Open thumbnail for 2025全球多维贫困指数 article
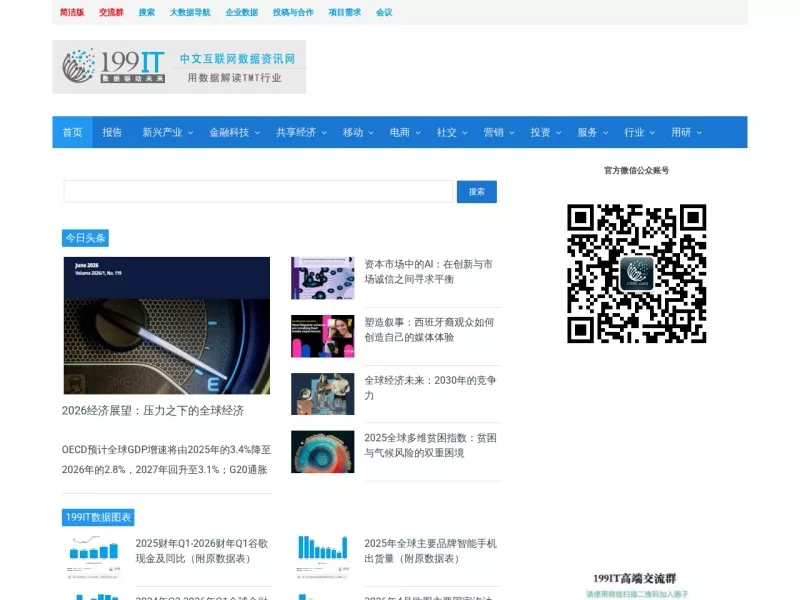The height and width of the screenshot is (600, 800). pyautogui.click(x=322, y=452)
